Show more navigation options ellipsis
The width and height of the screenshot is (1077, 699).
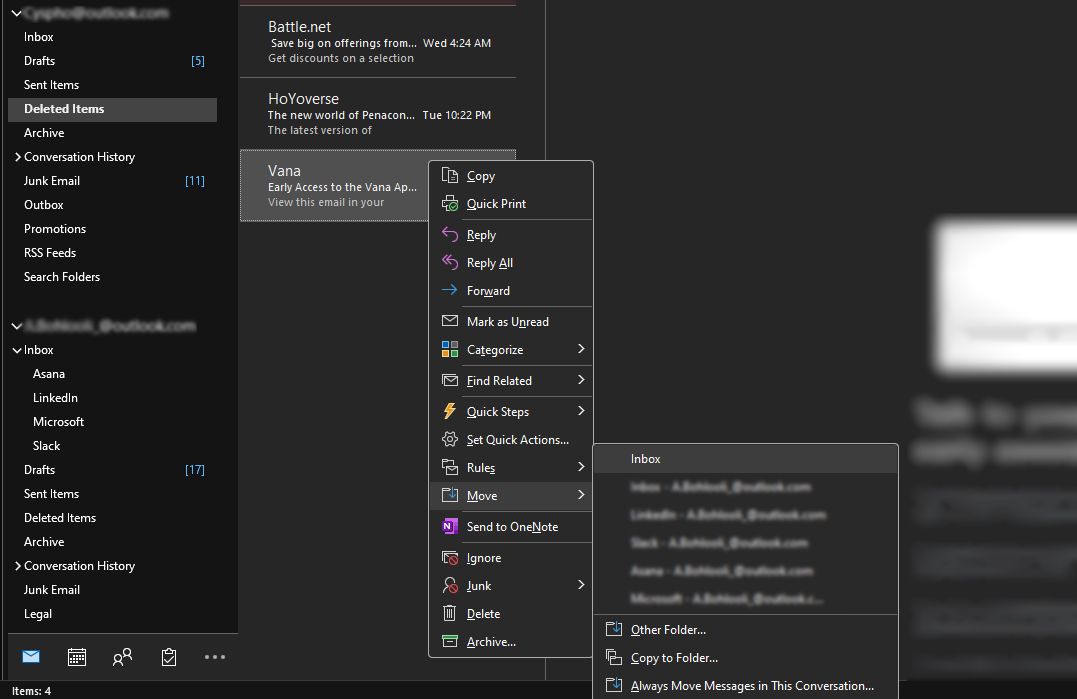pyautogui.click(x=214, y=657)
